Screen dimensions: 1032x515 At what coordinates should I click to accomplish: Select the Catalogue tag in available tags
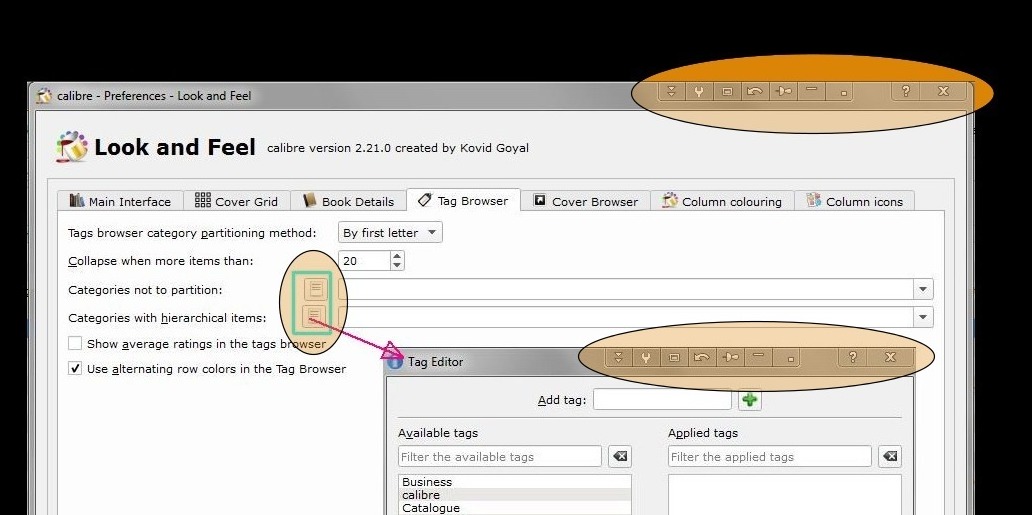(515, 508)
